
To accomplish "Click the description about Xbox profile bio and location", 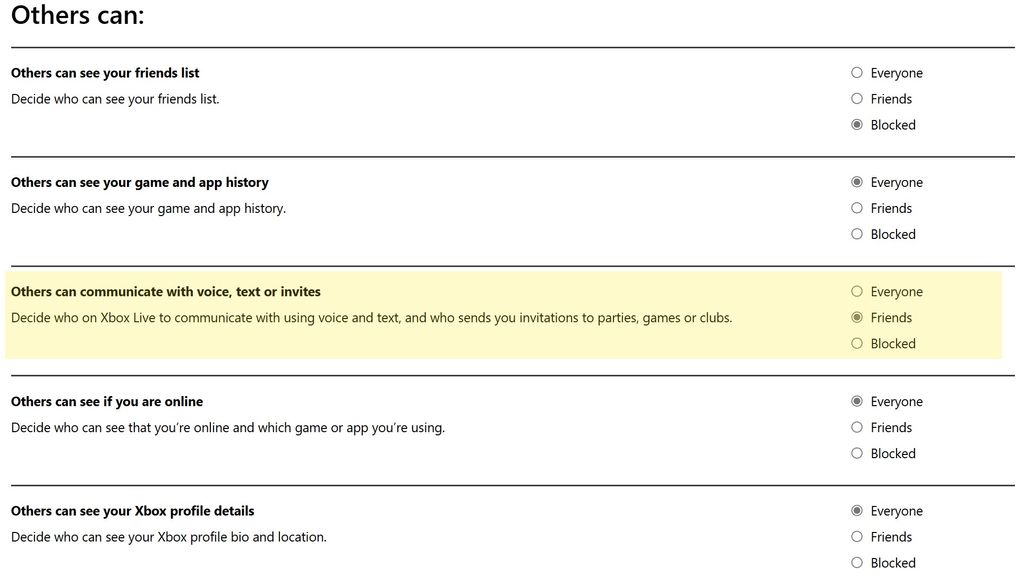I will click(x=168, y=536).
